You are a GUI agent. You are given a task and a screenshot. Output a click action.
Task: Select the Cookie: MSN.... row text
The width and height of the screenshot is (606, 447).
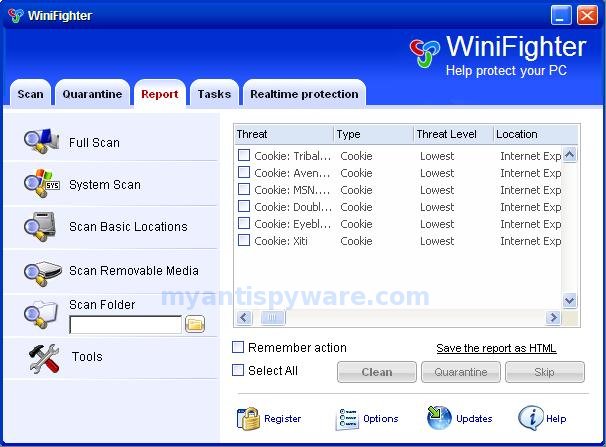click(292, 190)
